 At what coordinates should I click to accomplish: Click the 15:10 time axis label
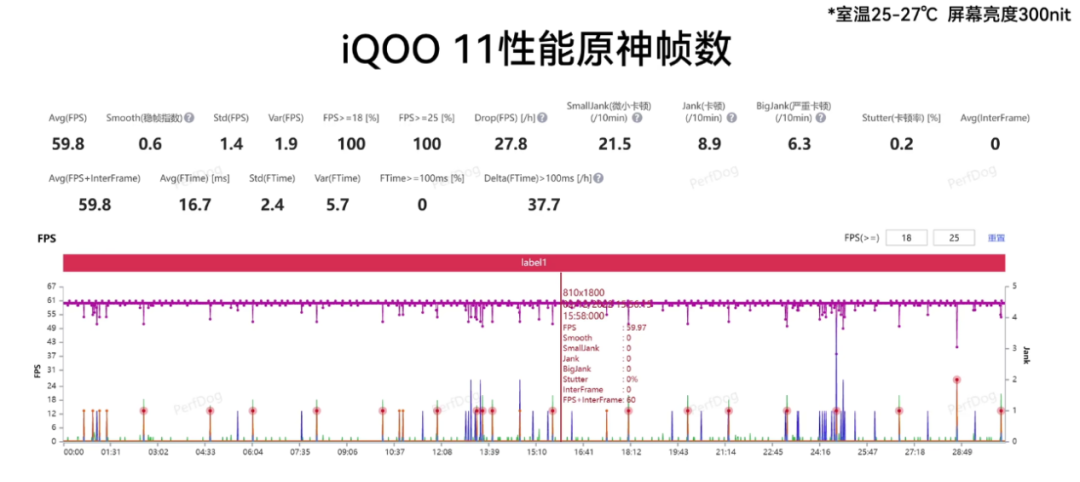coord(537,452)
